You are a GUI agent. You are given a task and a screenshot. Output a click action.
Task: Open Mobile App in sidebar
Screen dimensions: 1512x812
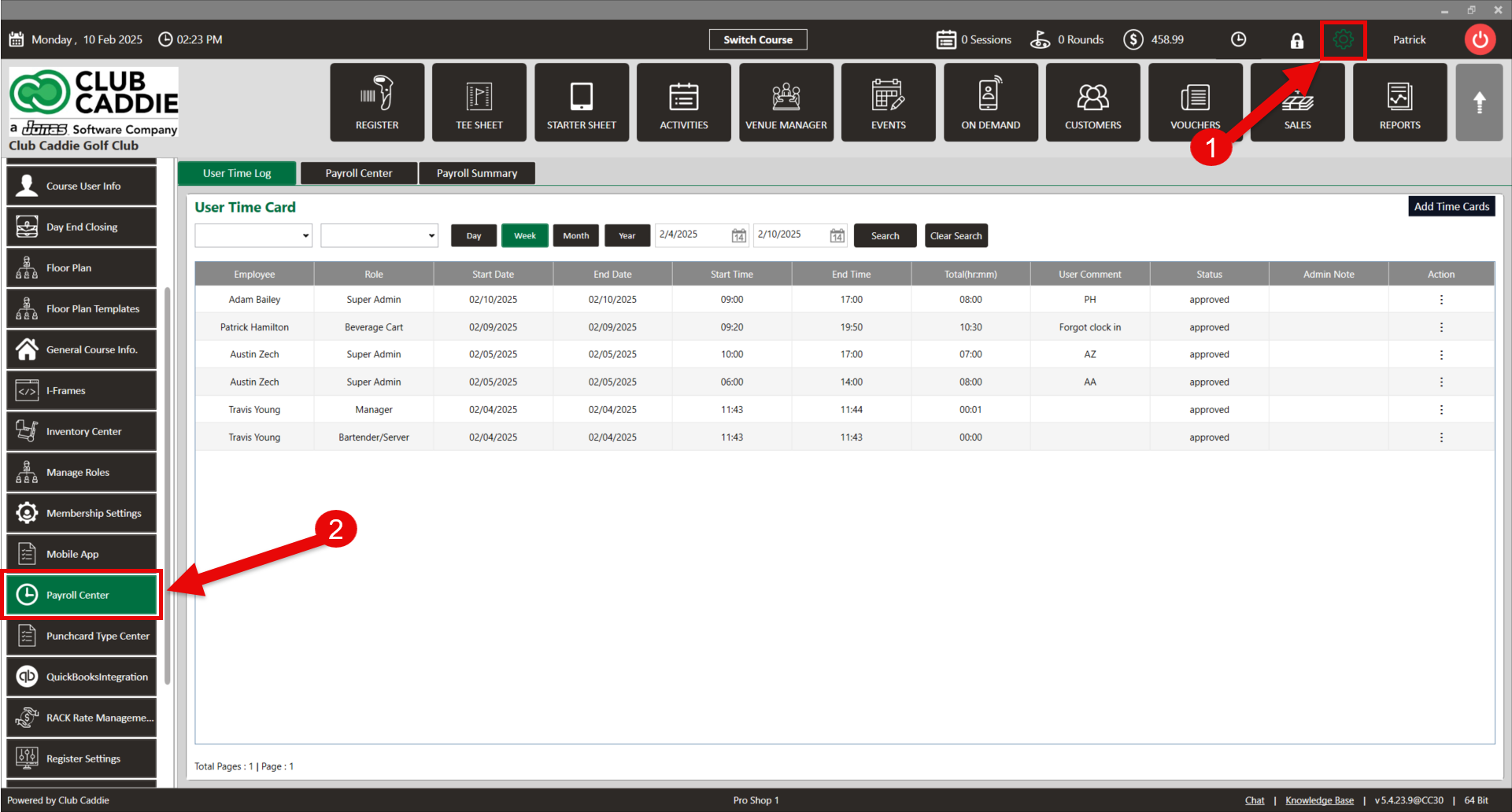tap(82, 554)
